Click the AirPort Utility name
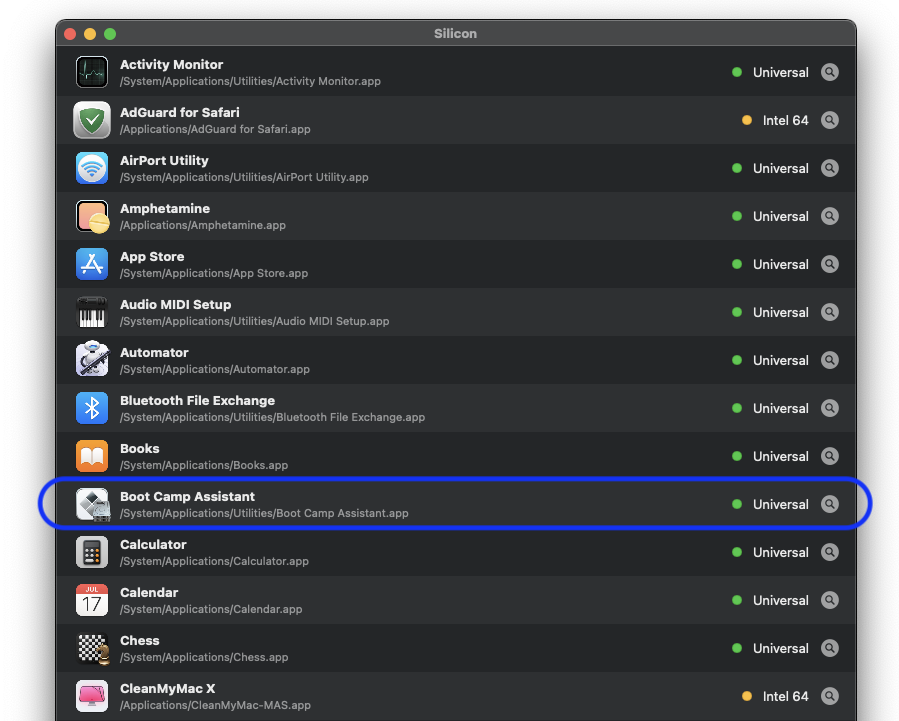 [164, 160]
